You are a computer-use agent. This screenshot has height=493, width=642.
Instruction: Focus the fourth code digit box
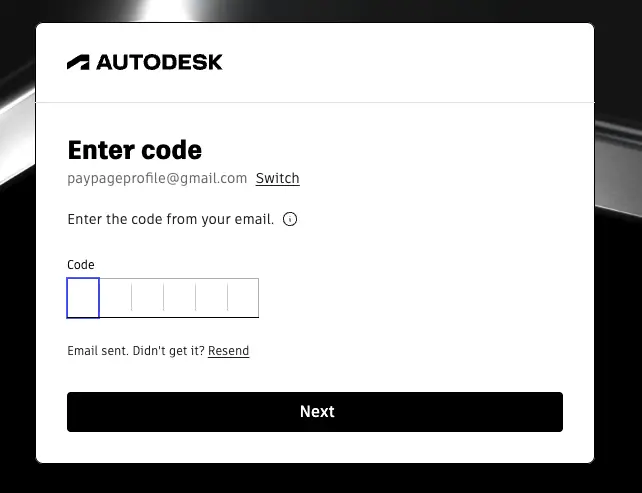(x=180, y=298)
